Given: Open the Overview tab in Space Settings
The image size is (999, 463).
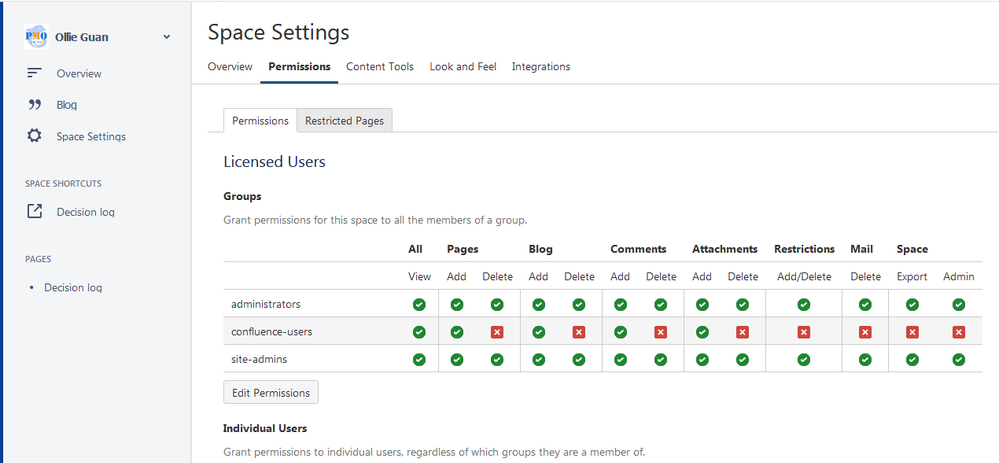Looking at the screenshot, I should click(230, 67).
